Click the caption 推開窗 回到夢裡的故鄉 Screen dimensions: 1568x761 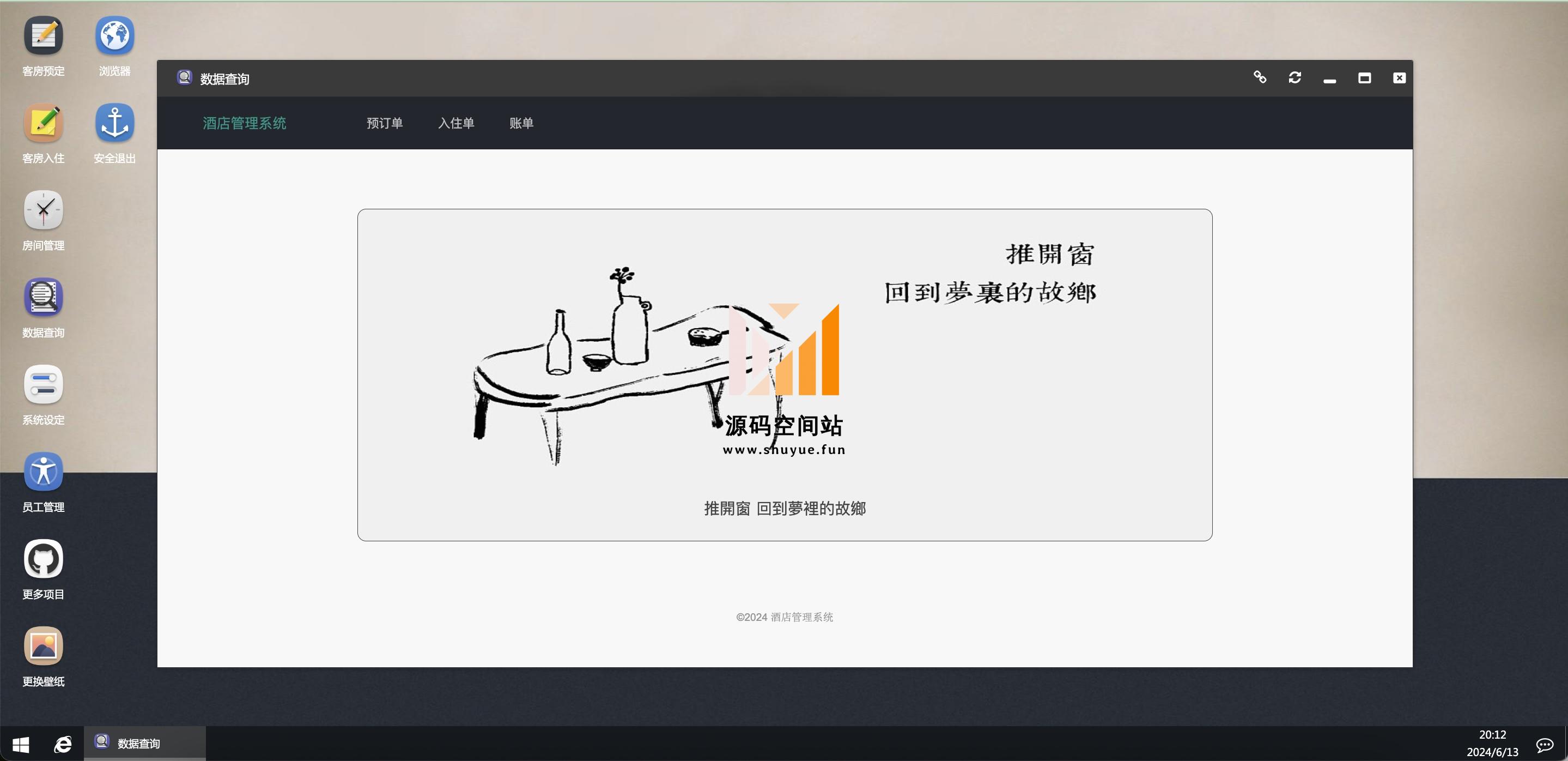[785, 509]
